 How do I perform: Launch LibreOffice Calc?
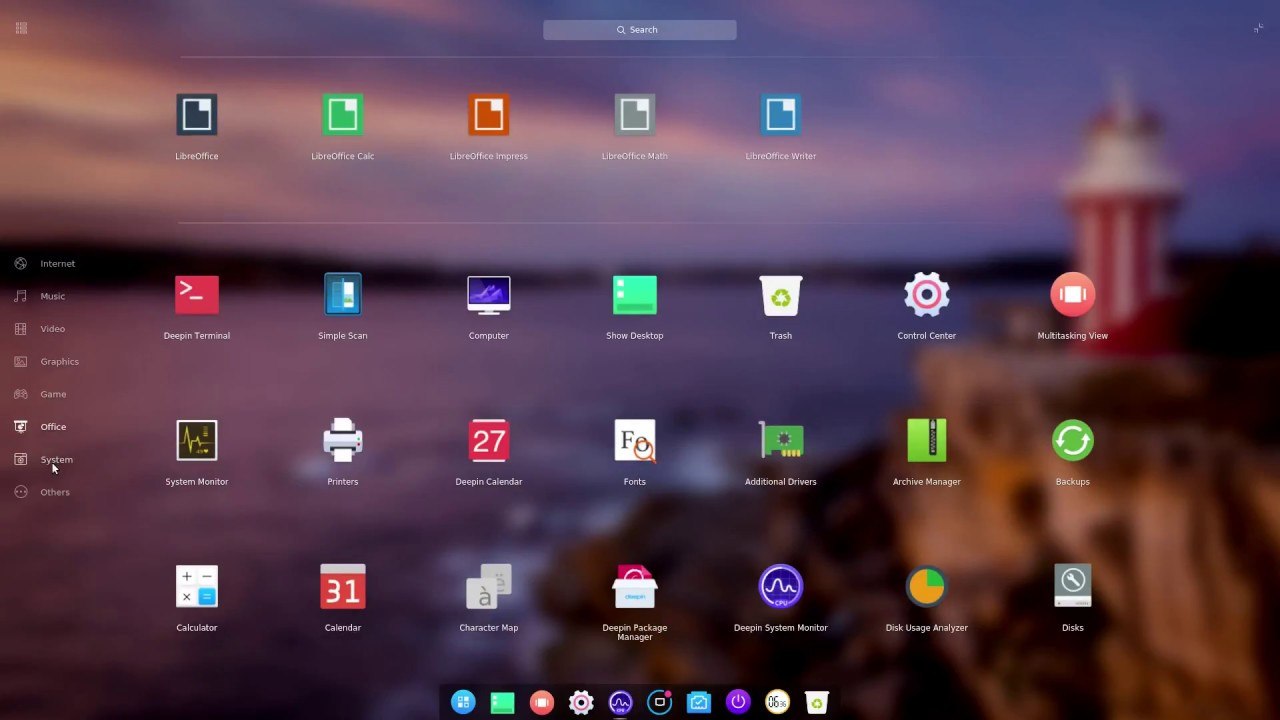coord(343,115)
